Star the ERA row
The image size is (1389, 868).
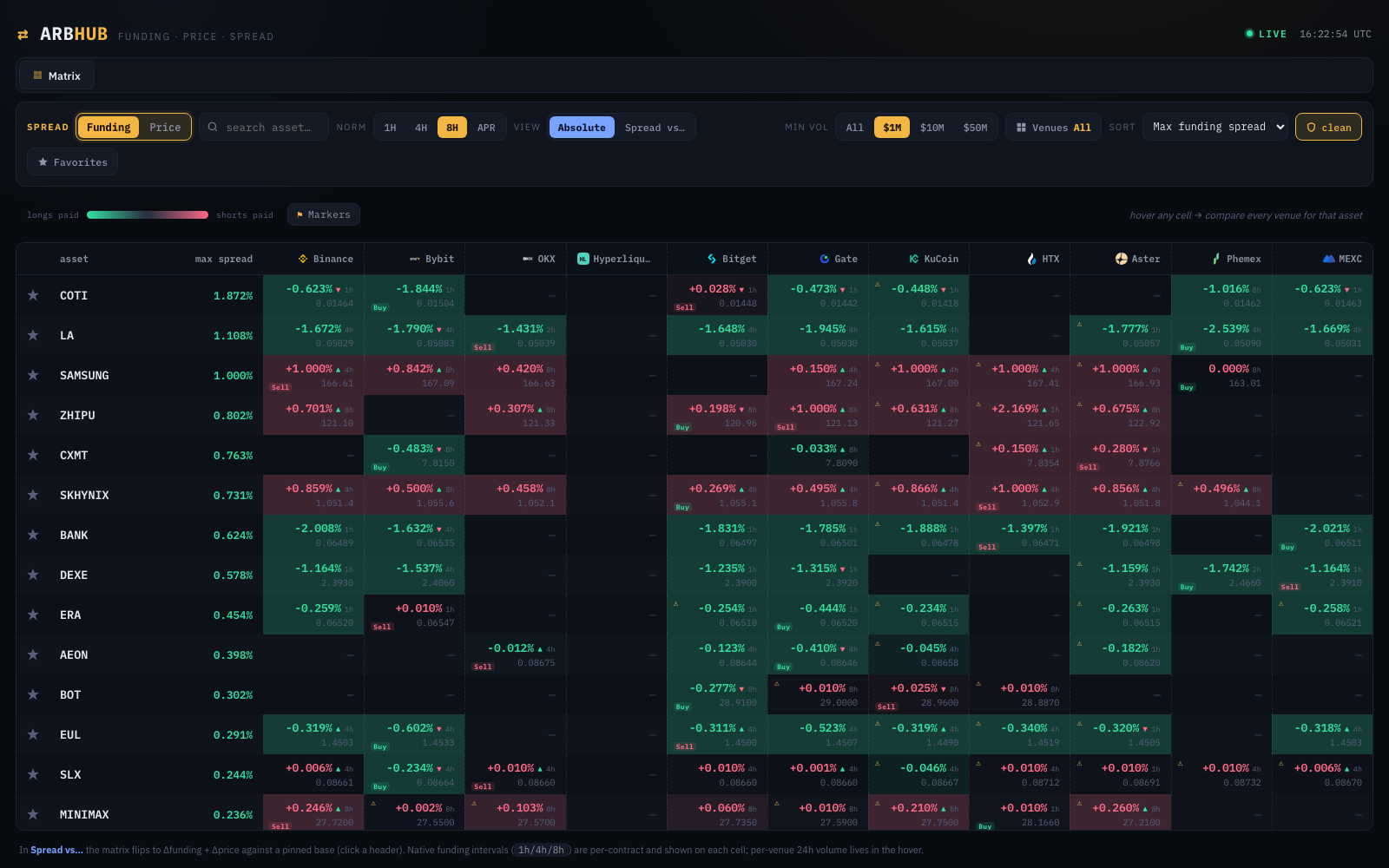click(x=33, y=615)
